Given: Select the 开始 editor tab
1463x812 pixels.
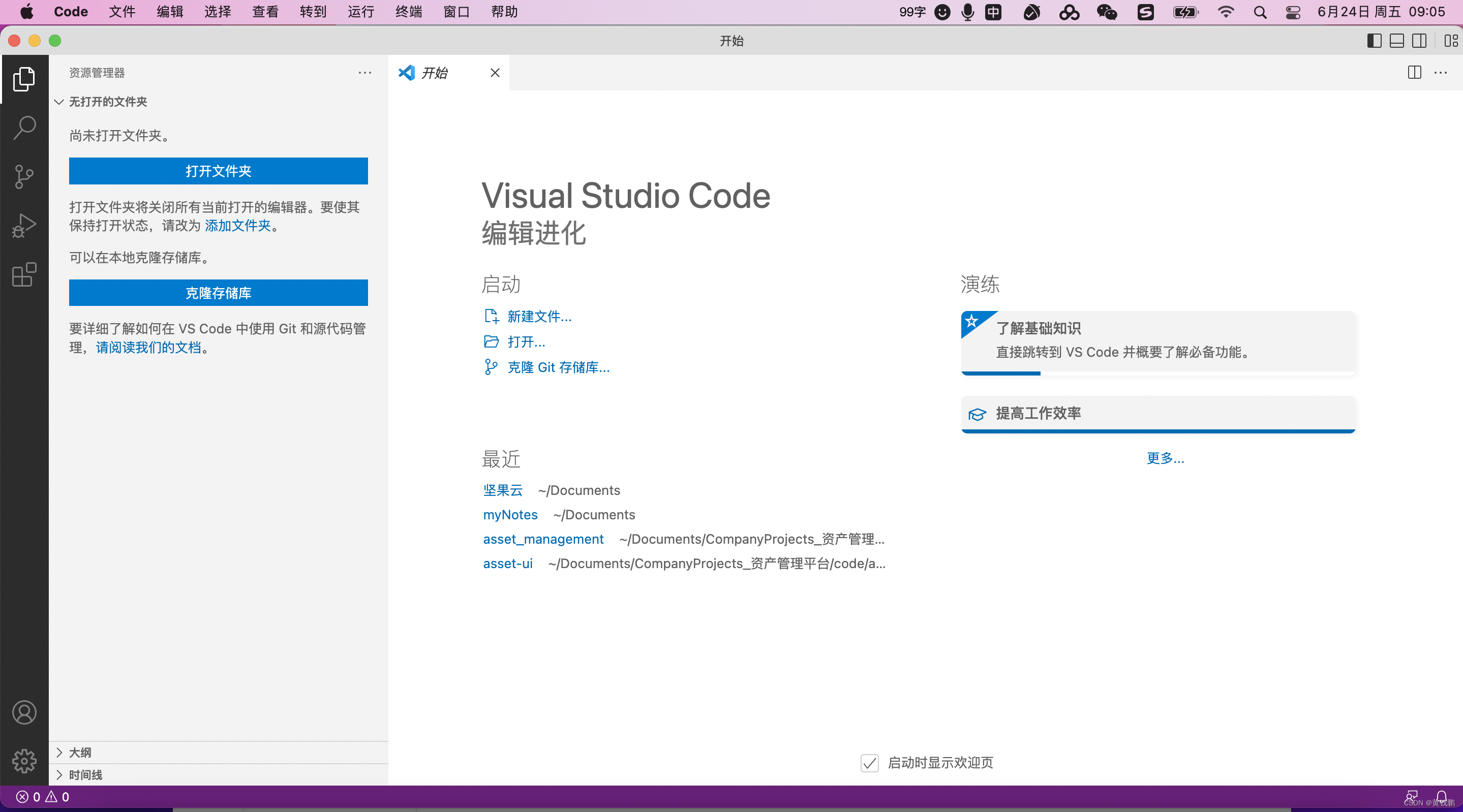Looking at the screenshot, I should tap(435, 73).
